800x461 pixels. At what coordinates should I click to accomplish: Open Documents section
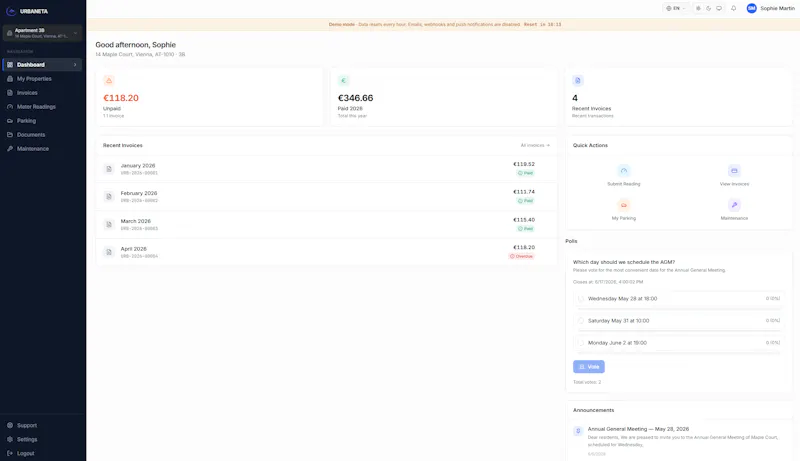coord(42,135)
